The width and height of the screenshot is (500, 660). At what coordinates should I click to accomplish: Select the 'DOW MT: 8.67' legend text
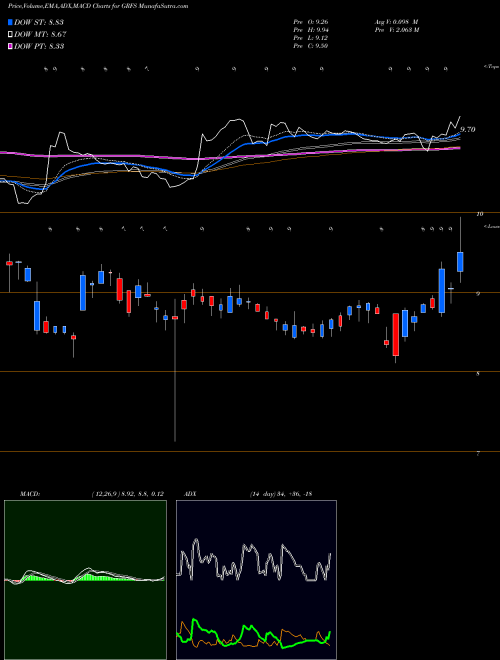(x=40, y=35)
